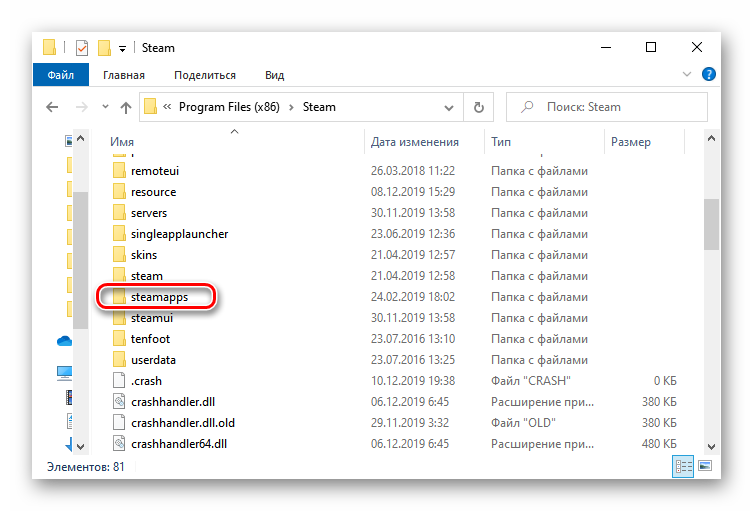This screenshot has width=753, height=511.
Task: Select the .crash file
Action: (x=146, y=381)
